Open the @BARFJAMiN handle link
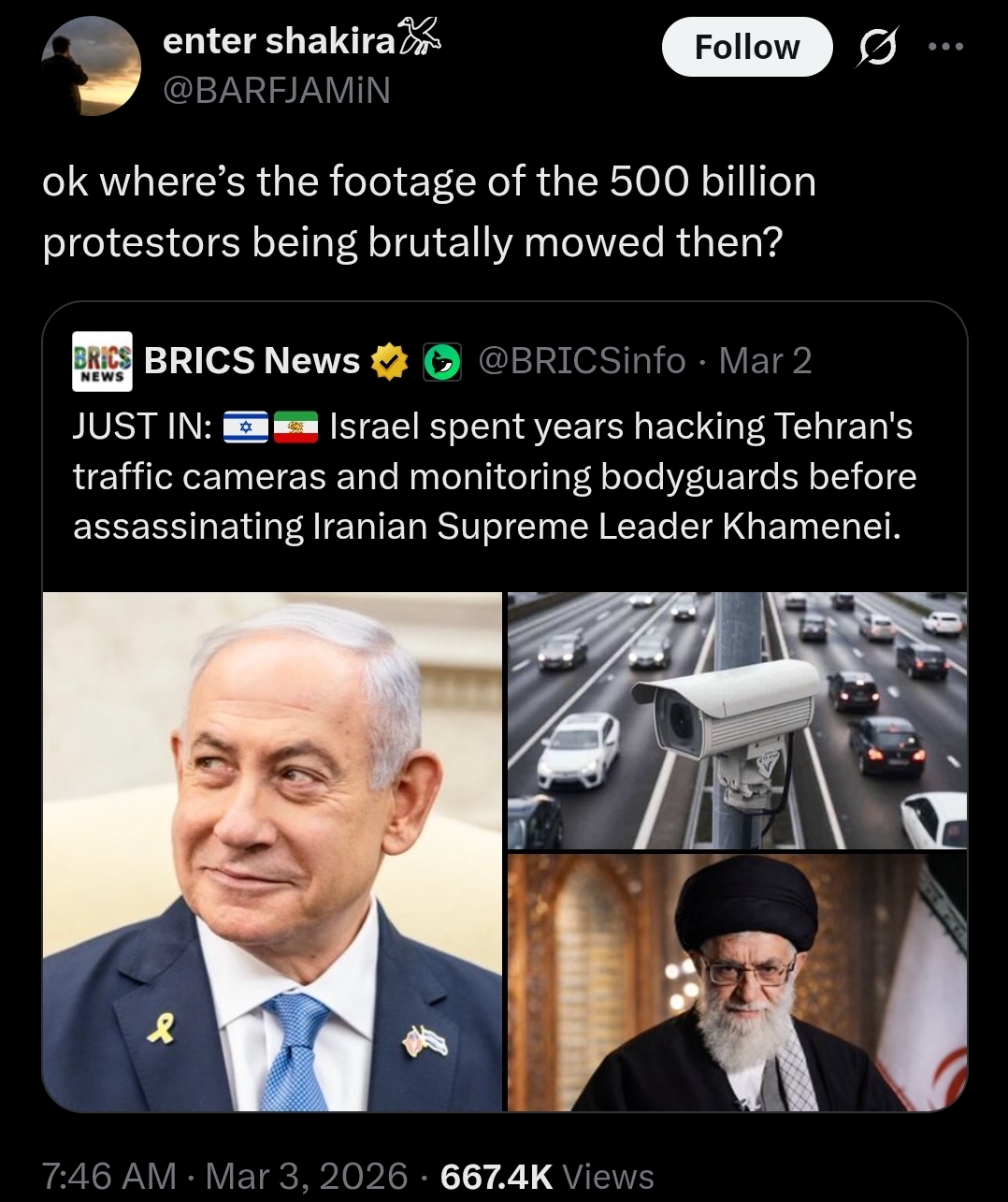The height and width of the screenshot is (1202, 1008). [x=277, y=91]
